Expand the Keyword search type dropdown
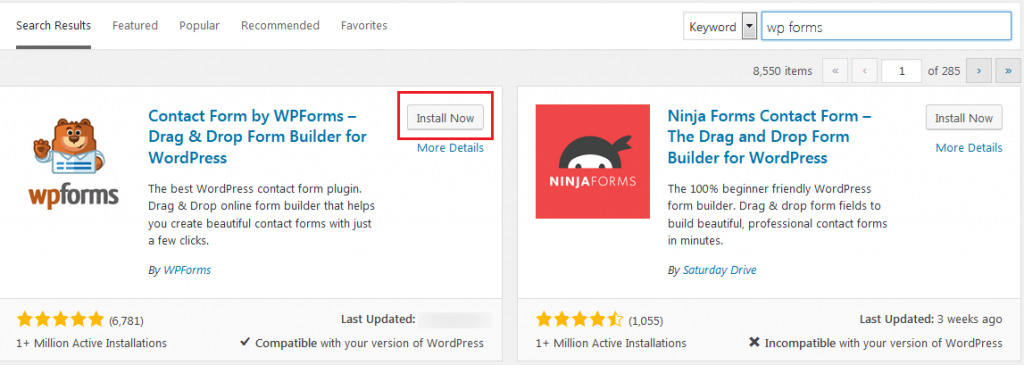The image size is (1024, 365). (x=720, y=27)
